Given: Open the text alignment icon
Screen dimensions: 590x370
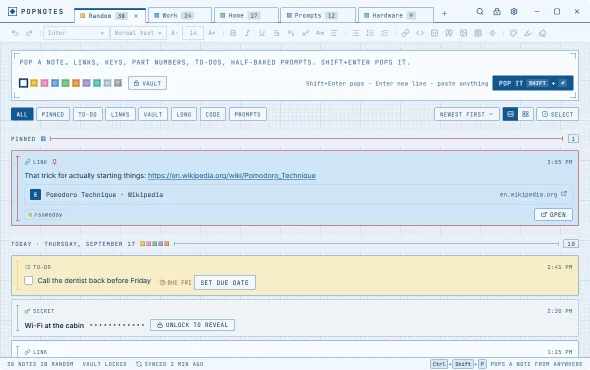Looking at the screenshot, I should (x=334, y=33).
